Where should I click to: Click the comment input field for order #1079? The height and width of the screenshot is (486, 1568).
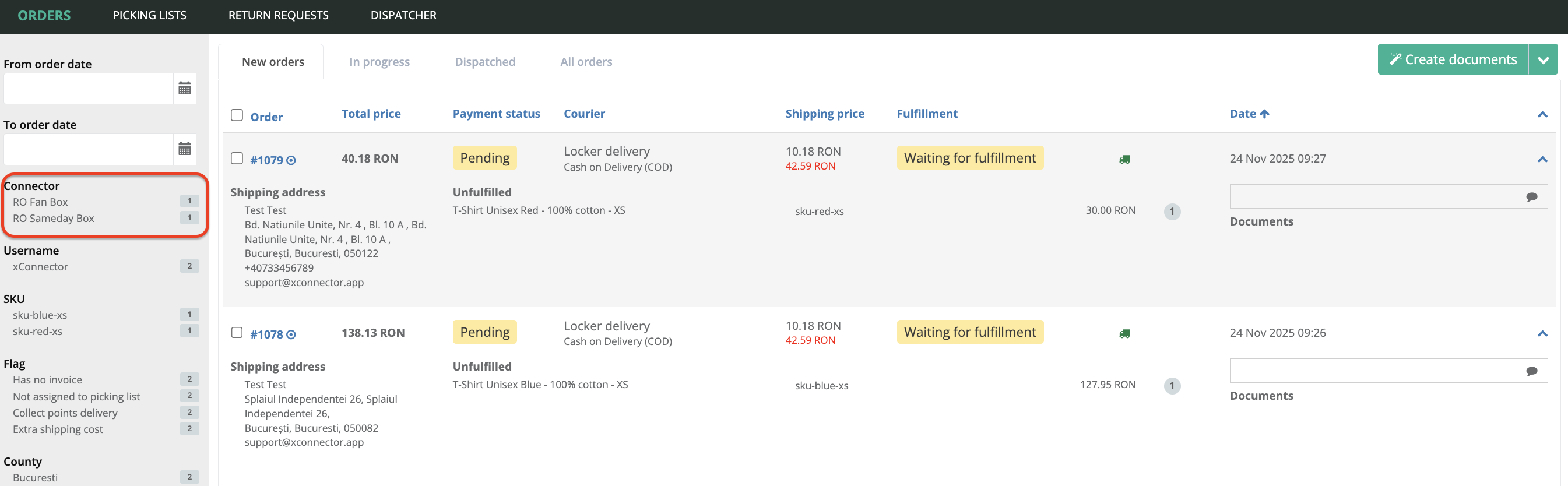click(1372, 196)
